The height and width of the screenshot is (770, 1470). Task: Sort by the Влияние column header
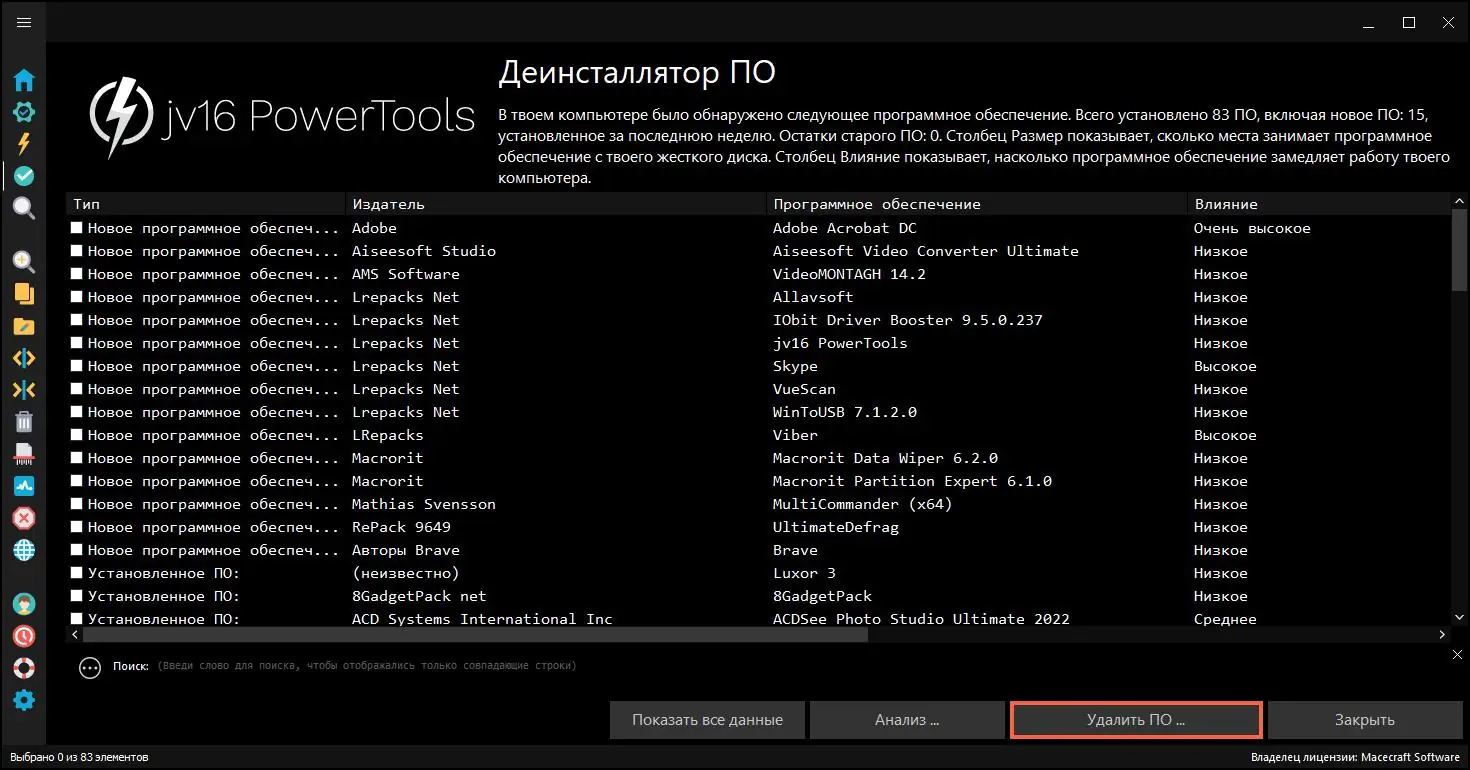point(1319,204)
